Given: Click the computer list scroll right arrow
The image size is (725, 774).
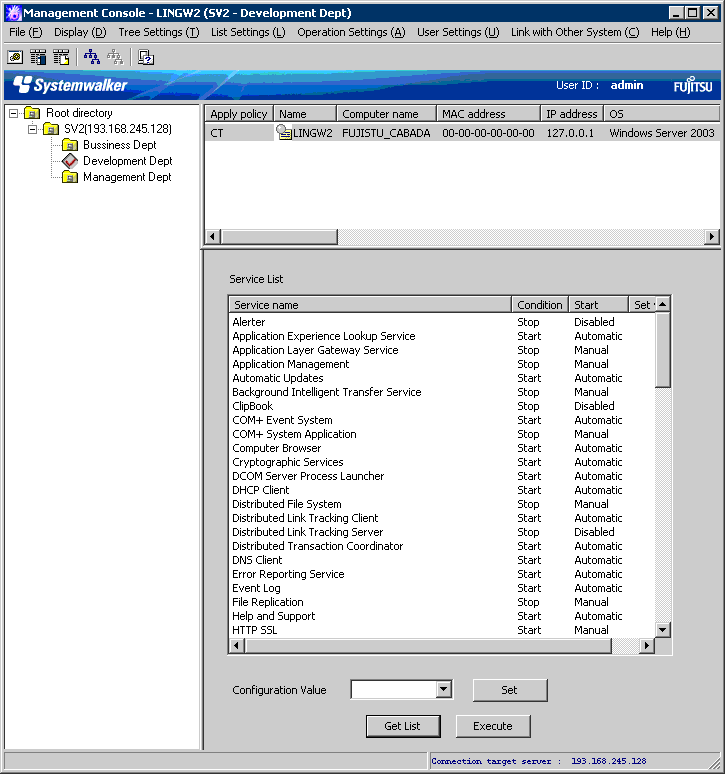Looking at the screenshot, I should [x=712, y=236].
